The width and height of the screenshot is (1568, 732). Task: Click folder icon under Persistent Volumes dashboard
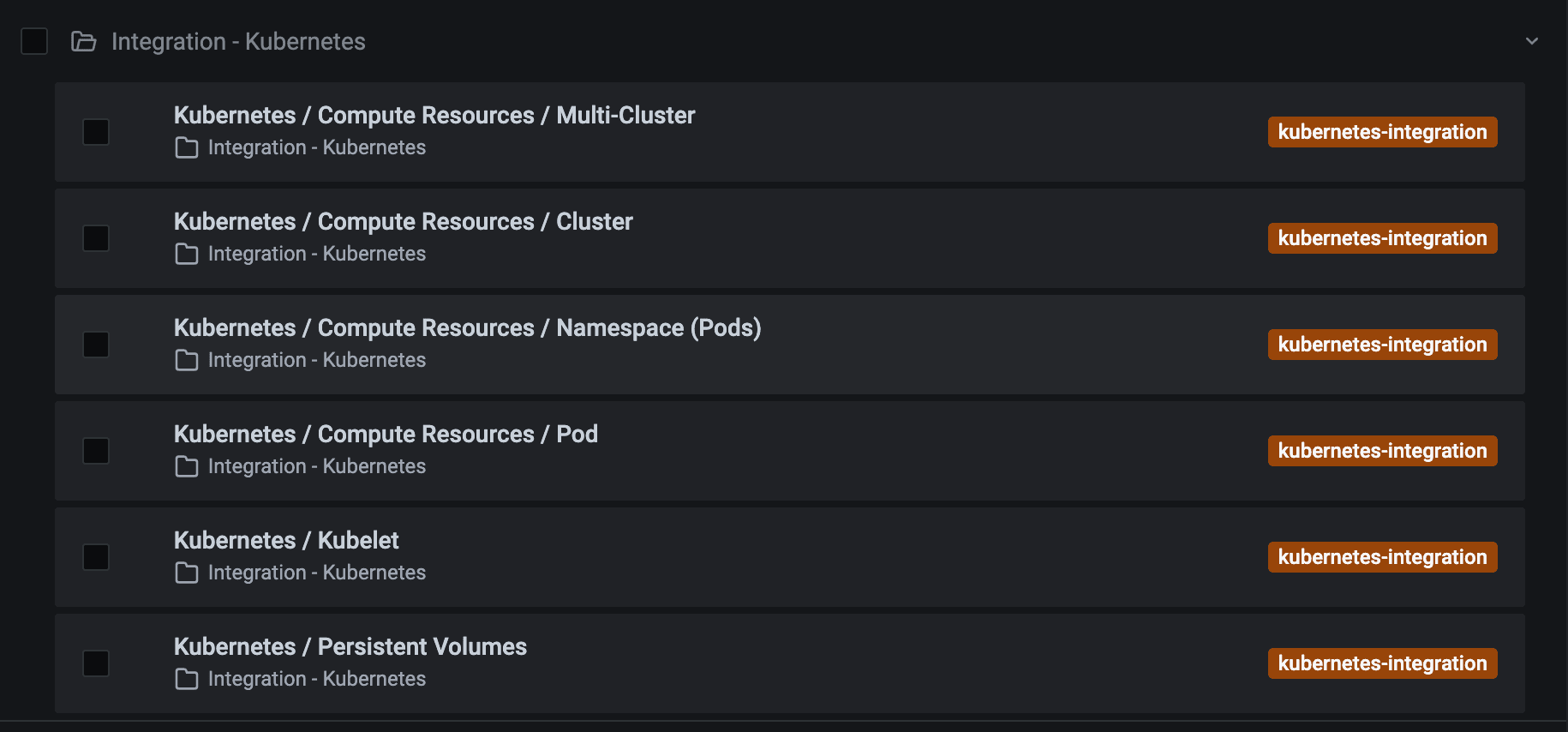(x=186, y=680)
